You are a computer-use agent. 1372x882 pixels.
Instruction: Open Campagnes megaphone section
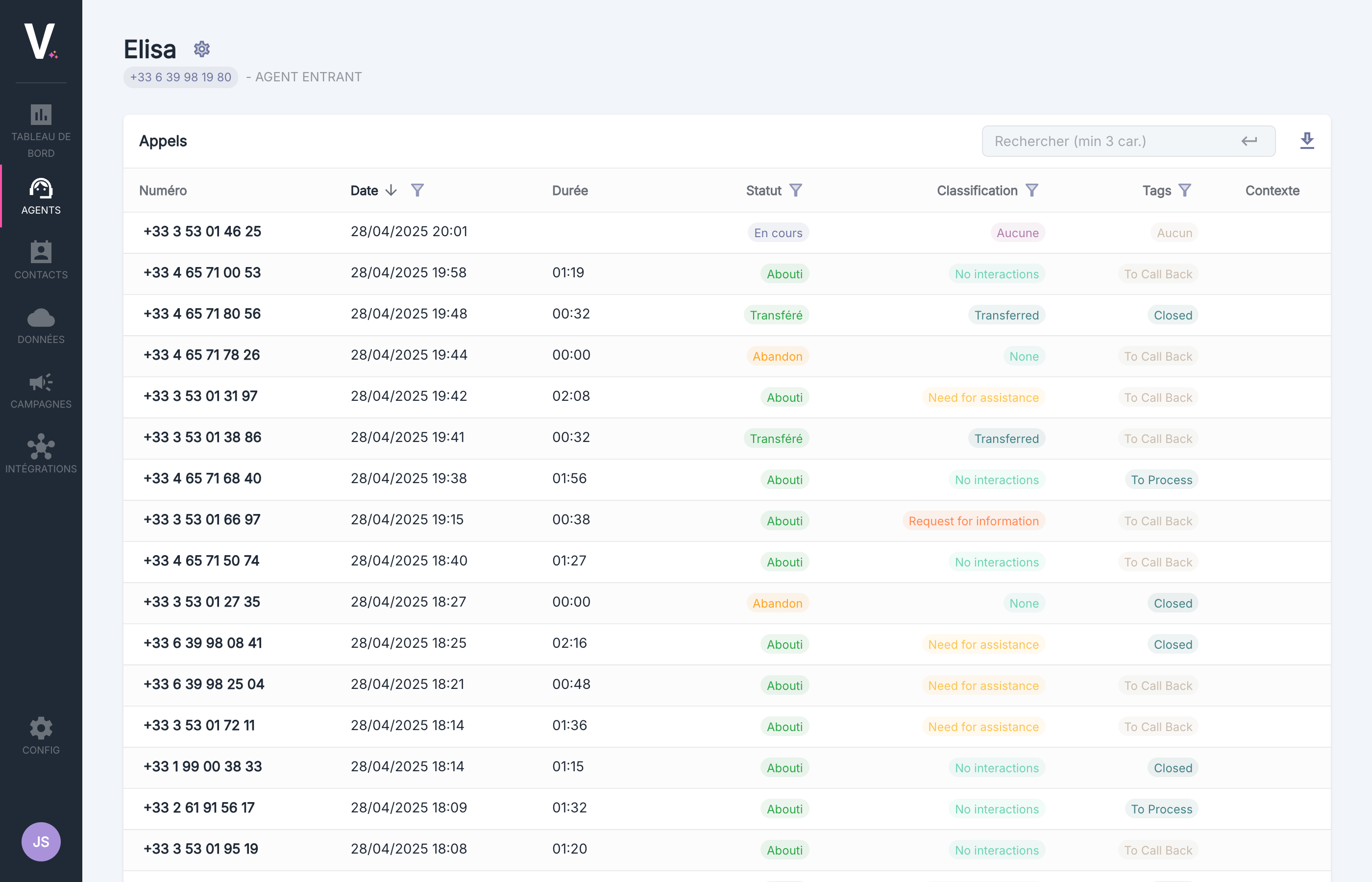tap(41, 391)
